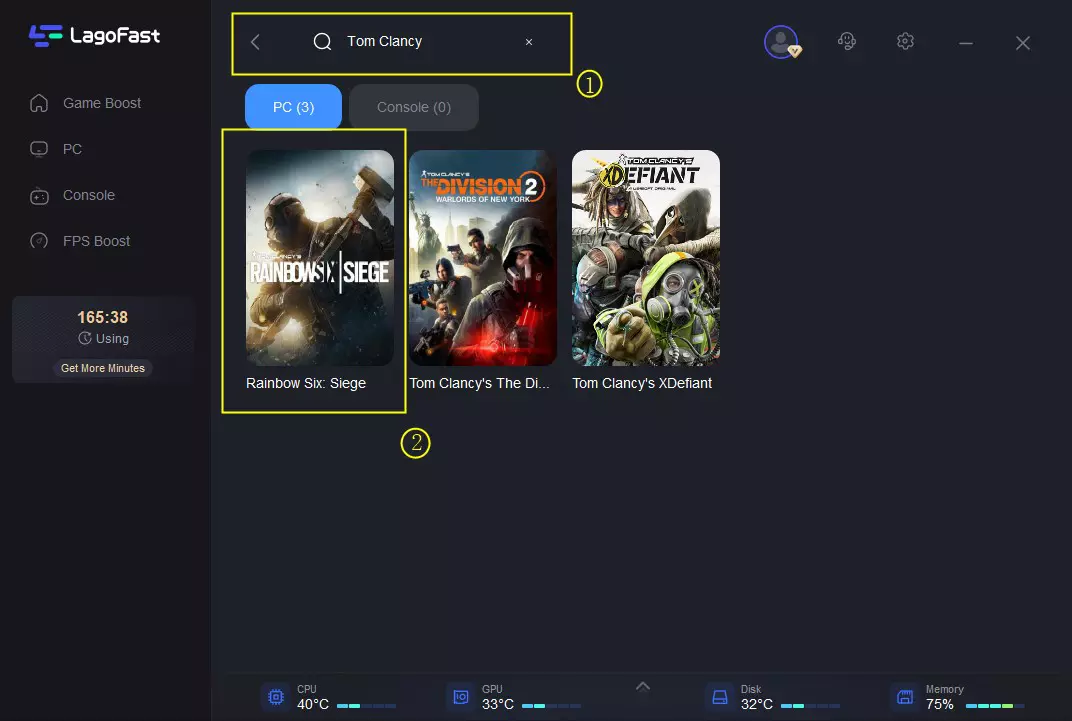Click the Memory usage icon

(x=904, y=696)
